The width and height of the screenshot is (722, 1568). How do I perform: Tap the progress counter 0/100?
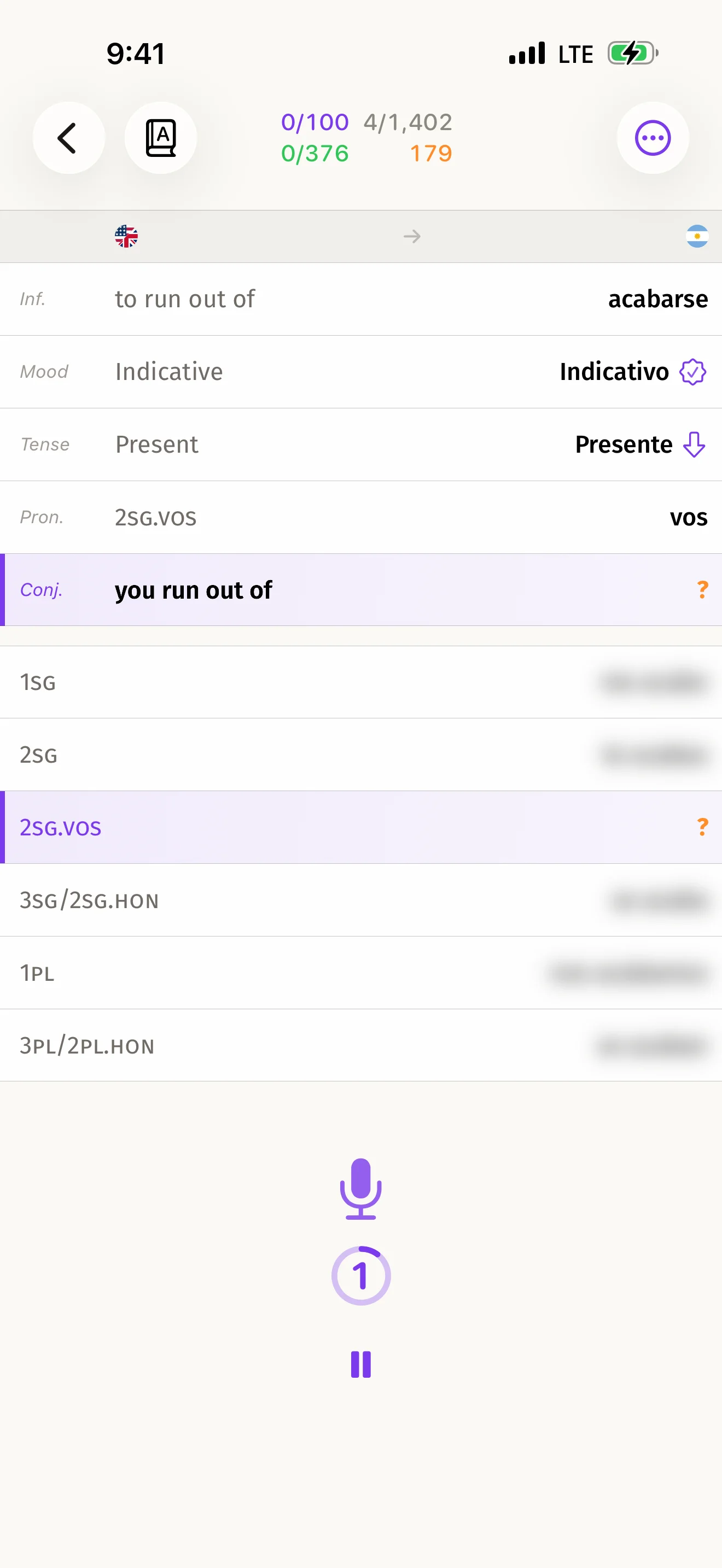[x=314, y=122]
